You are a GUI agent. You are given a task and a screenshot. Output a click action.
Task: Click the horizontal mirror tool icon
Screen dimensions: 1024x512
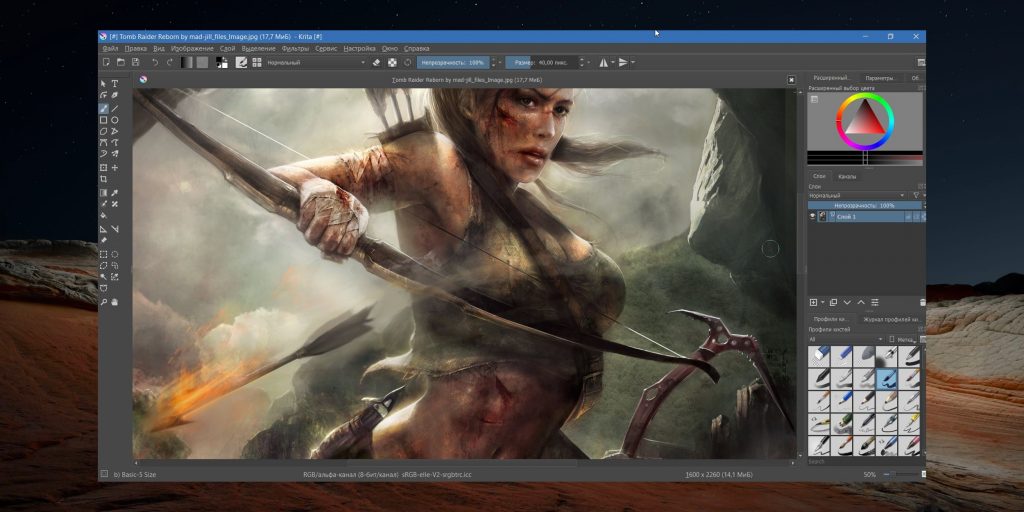point(603,62)
